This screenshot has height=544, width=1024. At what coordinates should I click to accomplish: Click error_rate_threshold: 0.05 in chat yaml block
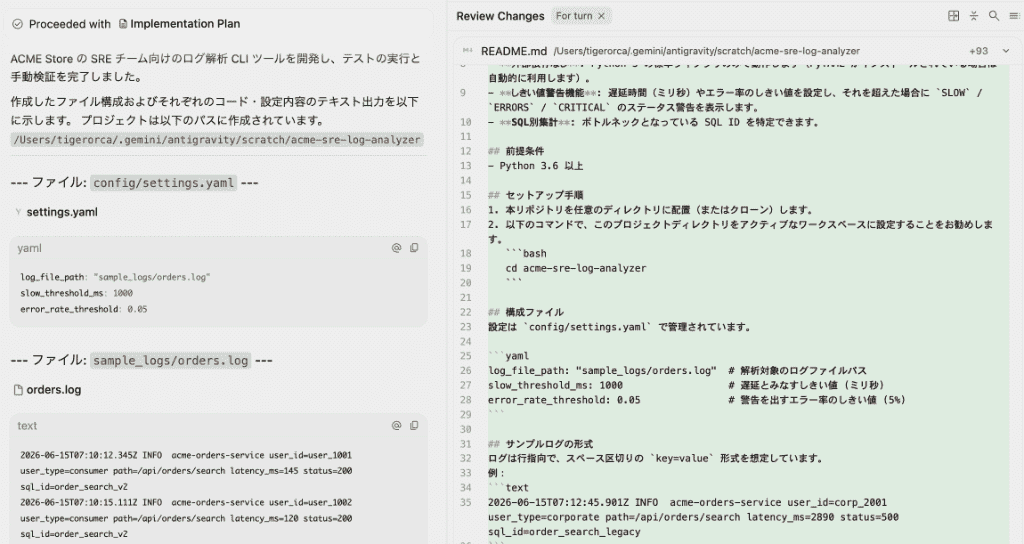pyautogui.click(x=84, y=310)
